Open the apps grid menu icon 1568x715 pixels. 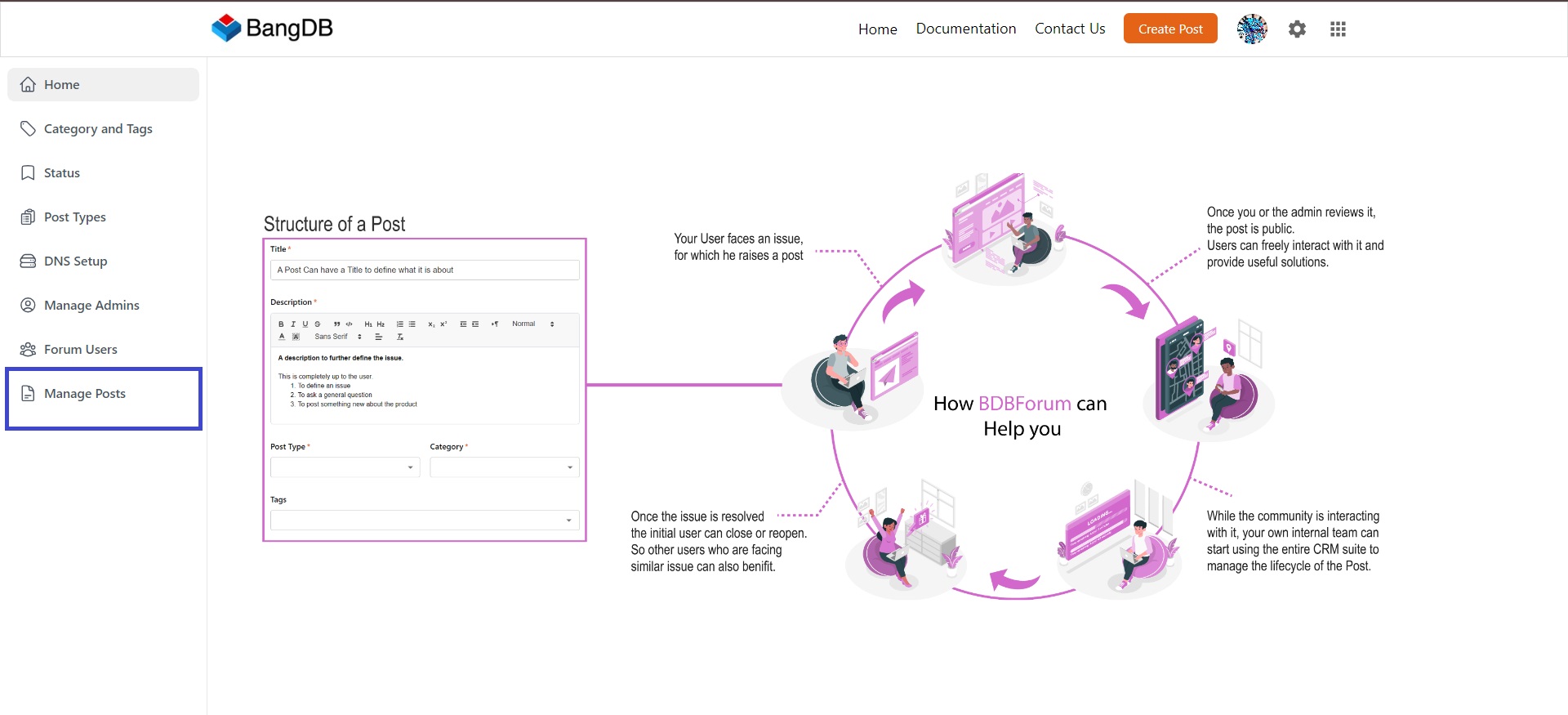tap(1338, 29)
